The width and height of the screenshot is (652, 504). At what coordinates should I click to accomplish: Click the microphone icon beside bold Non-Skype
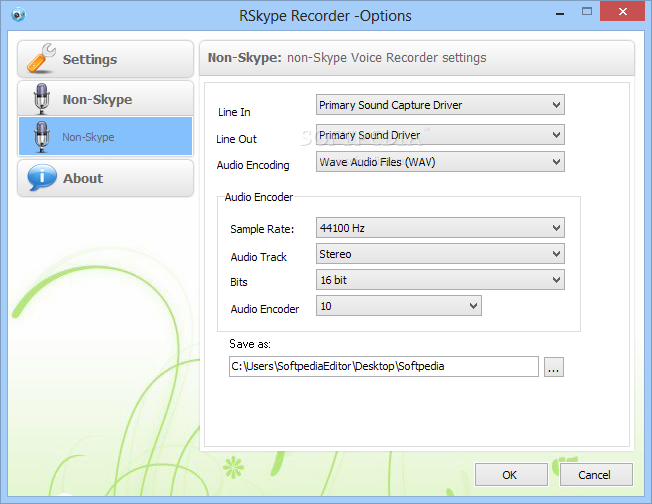[41, 99]
